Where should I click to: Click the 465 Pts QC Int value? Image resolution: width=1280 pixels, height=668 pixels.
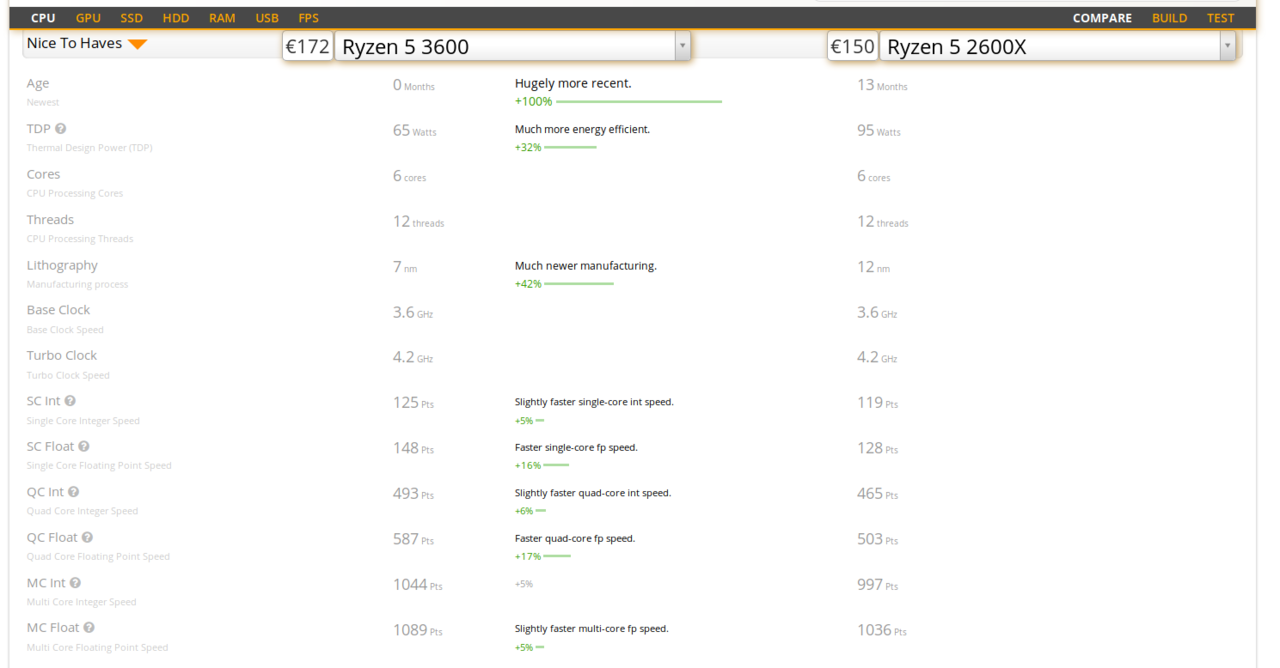tap(878, 494)
